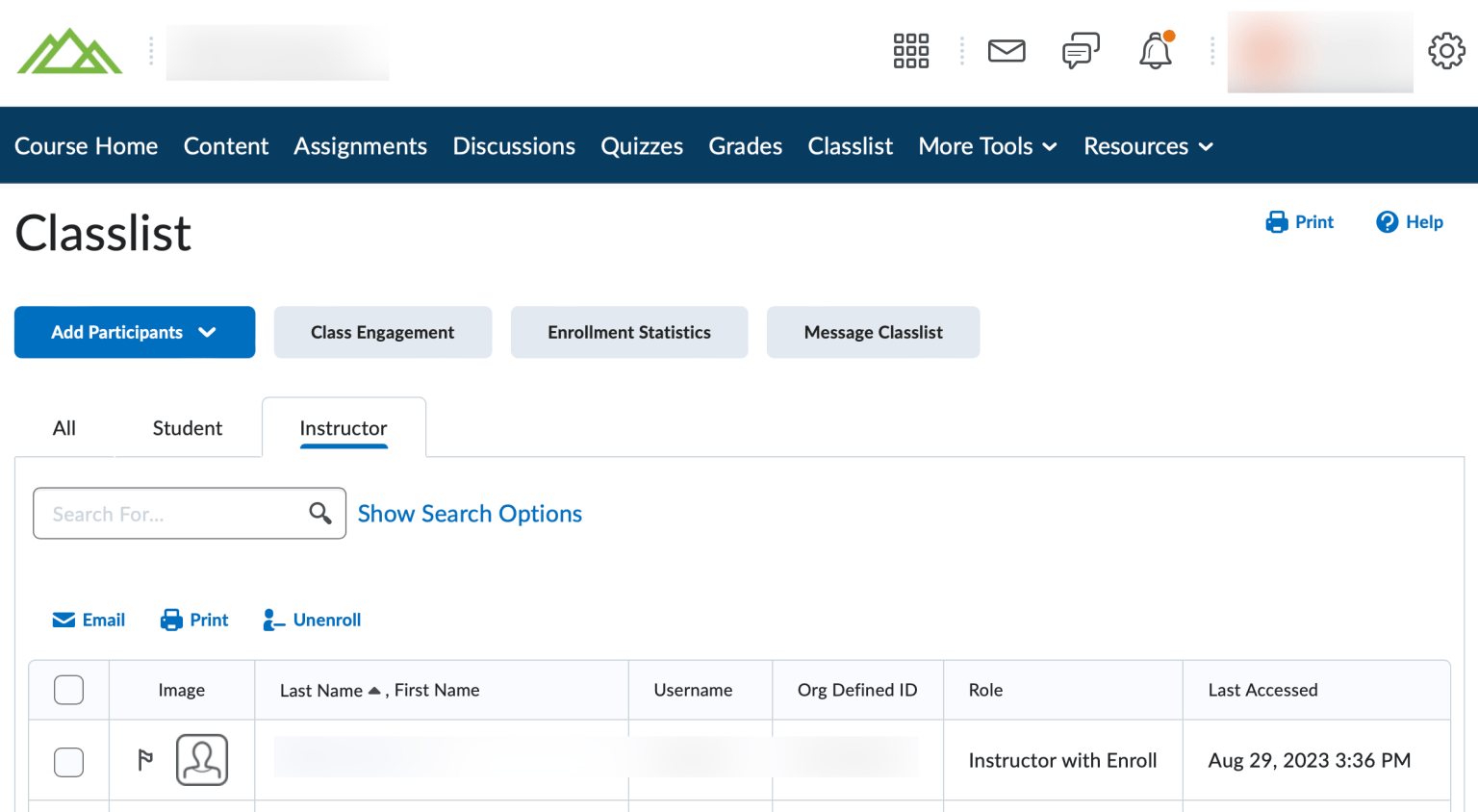Click the Unenroll action
This screenshot has height=812, width=1478.
[312, 621]
